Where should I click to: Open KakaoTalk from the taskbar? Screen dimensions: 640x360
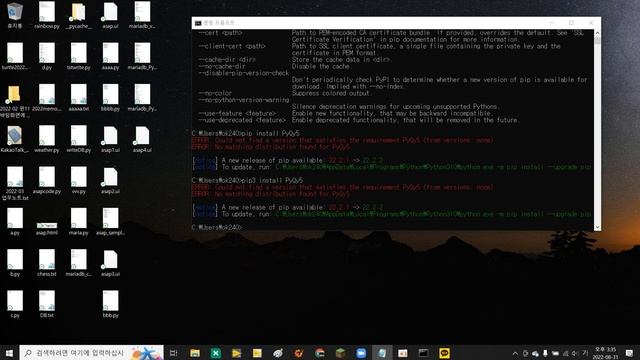point(444,353)
